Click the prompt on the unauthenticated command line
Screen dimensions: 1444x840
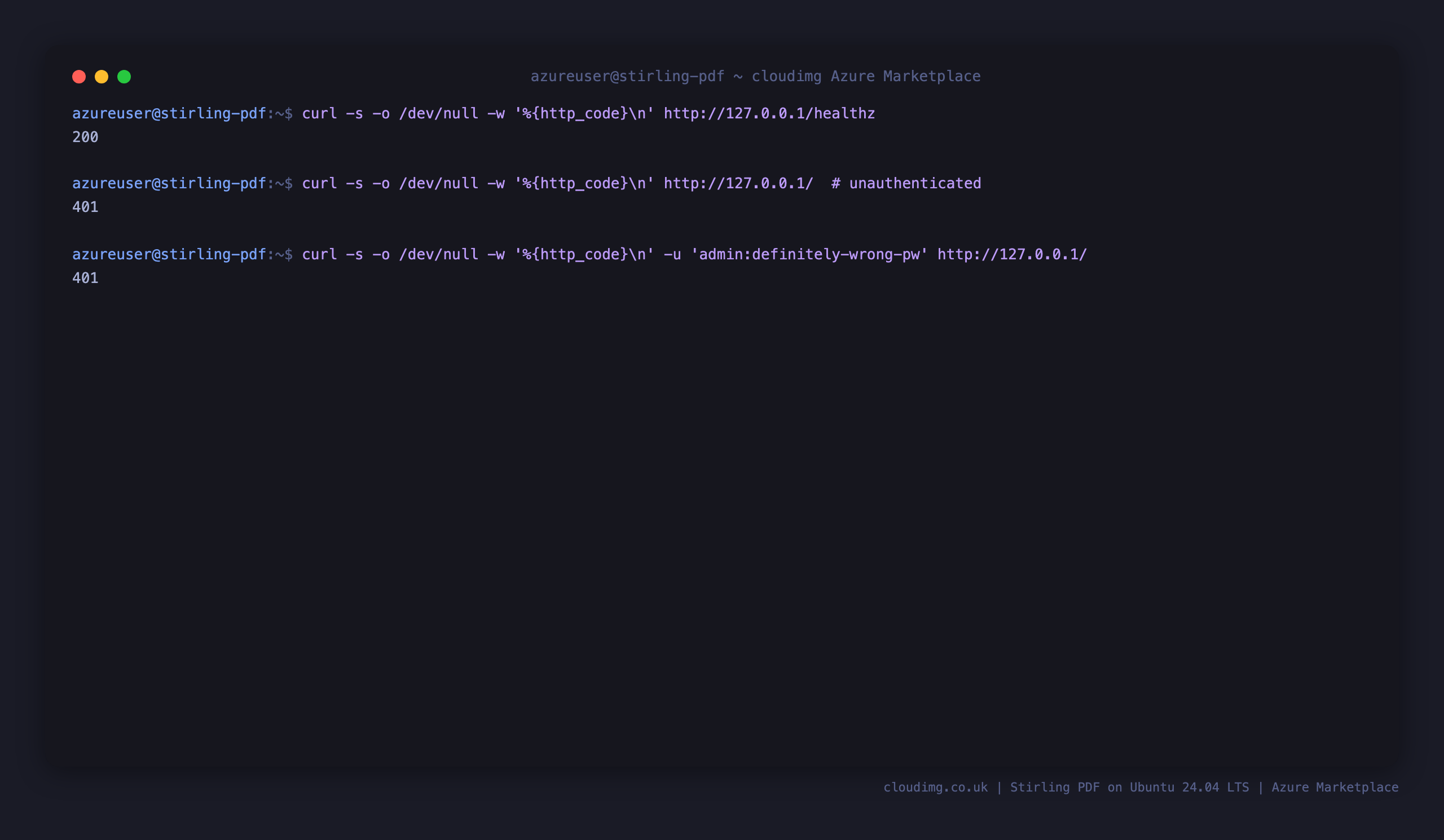(x=182, y=183)
